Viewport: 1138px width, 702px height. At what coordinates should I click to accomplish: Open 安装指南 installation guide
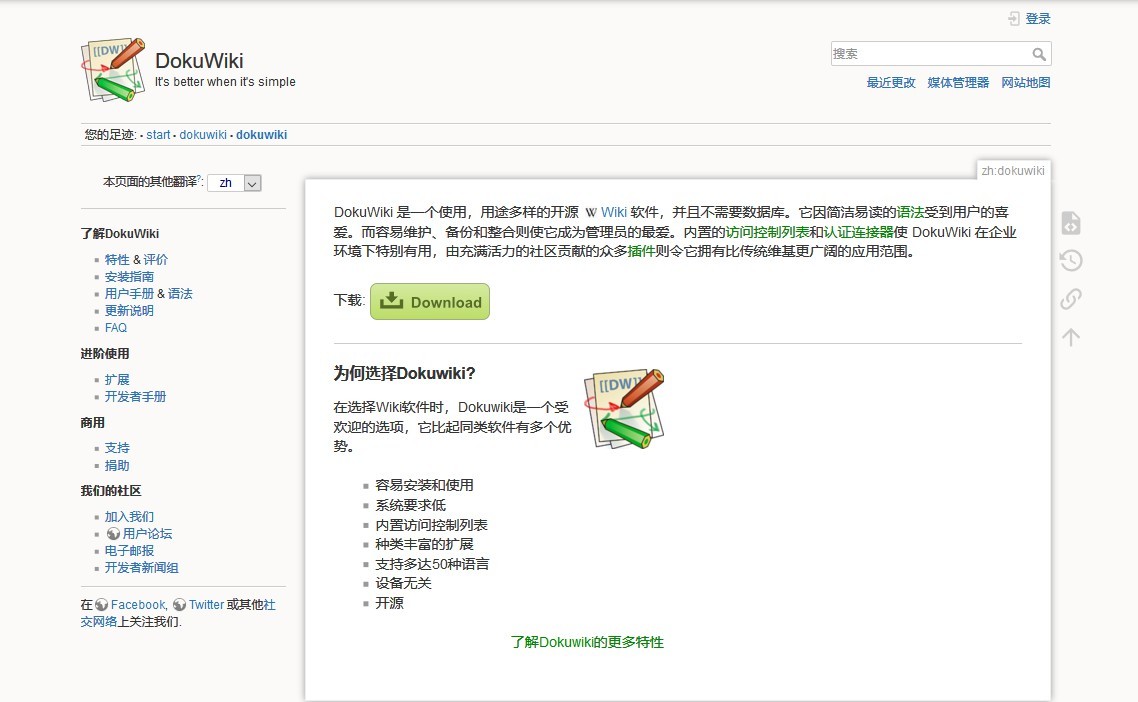click(129, 277)
